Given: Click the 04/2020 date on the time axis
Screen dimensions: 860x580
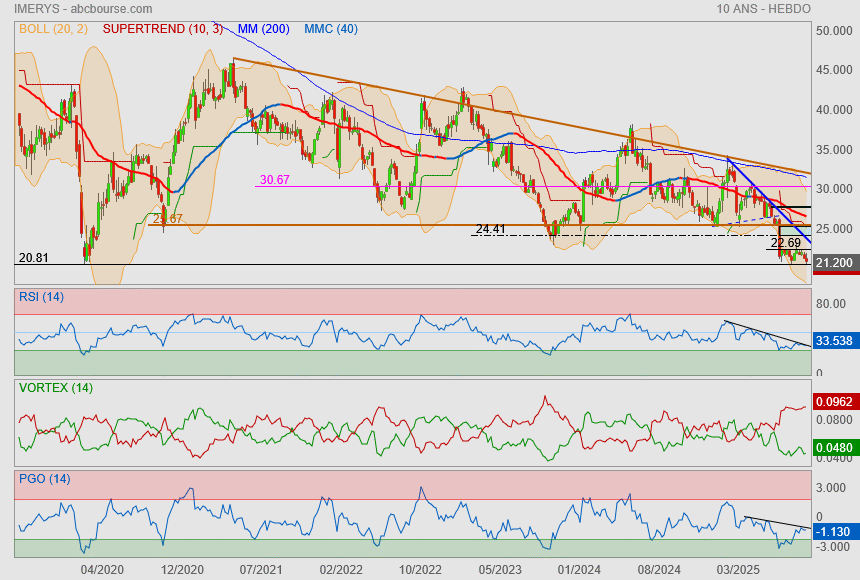Looking at the screenshot, I should click(101, 569).
